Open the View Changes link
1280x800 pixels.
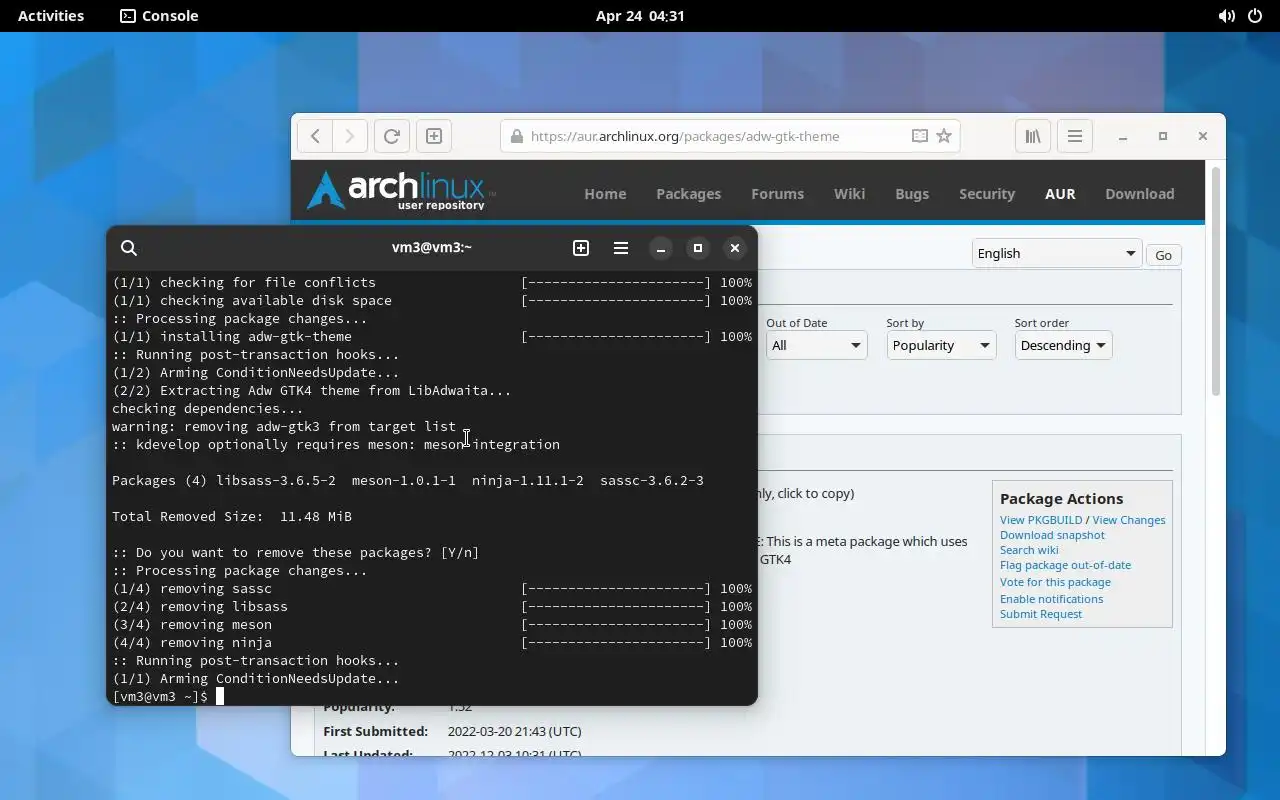pyautogui.click(x=1129, y=520)
